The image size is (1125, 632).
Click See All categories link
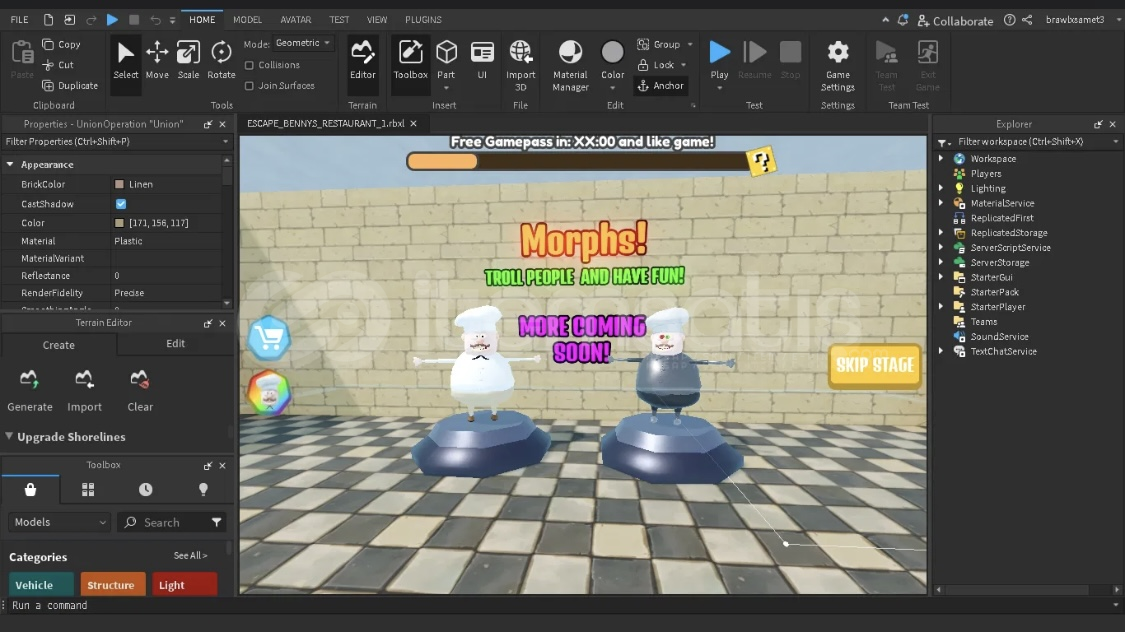190,556
